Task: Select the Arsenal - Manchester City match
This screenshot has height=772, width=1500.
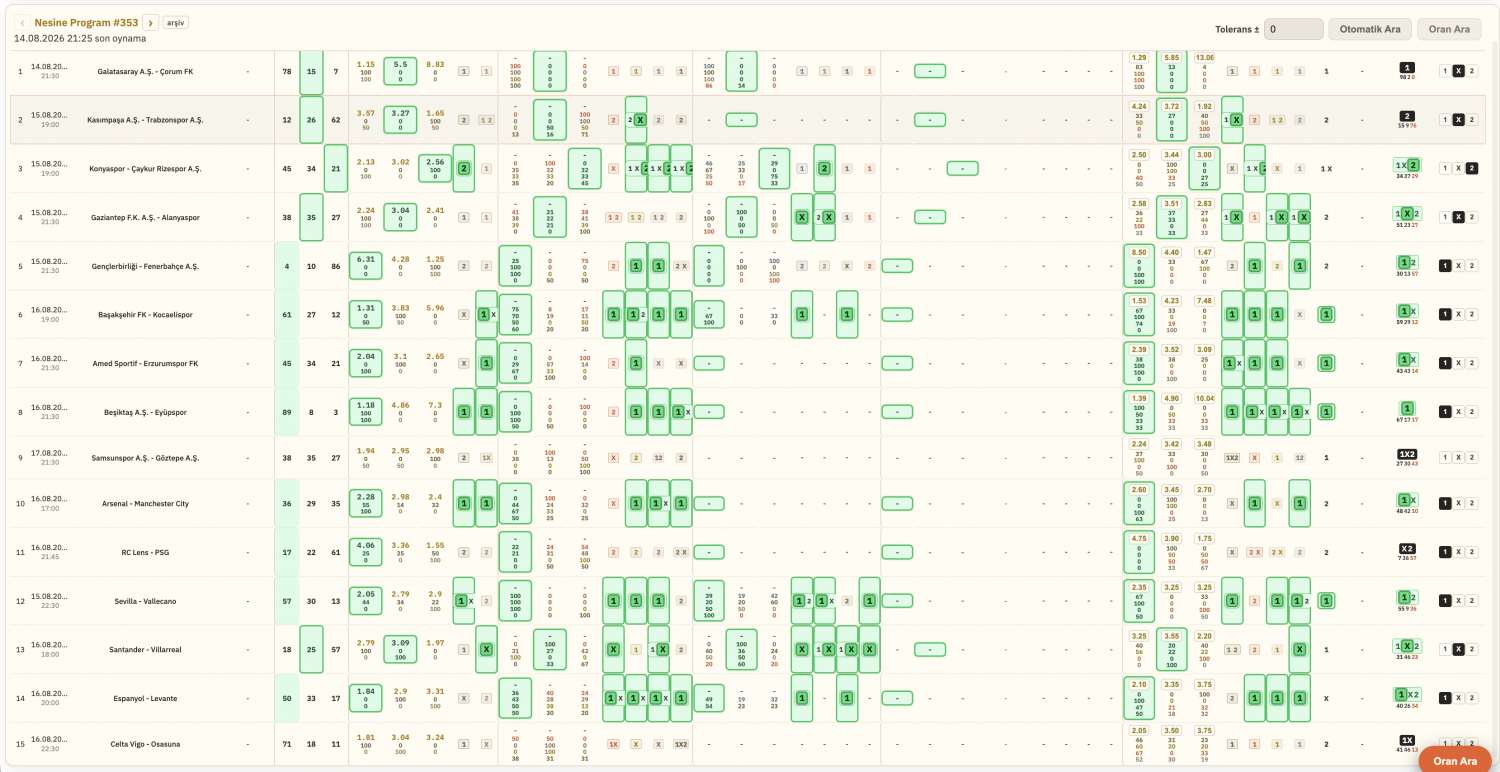Action: (146, 504)
